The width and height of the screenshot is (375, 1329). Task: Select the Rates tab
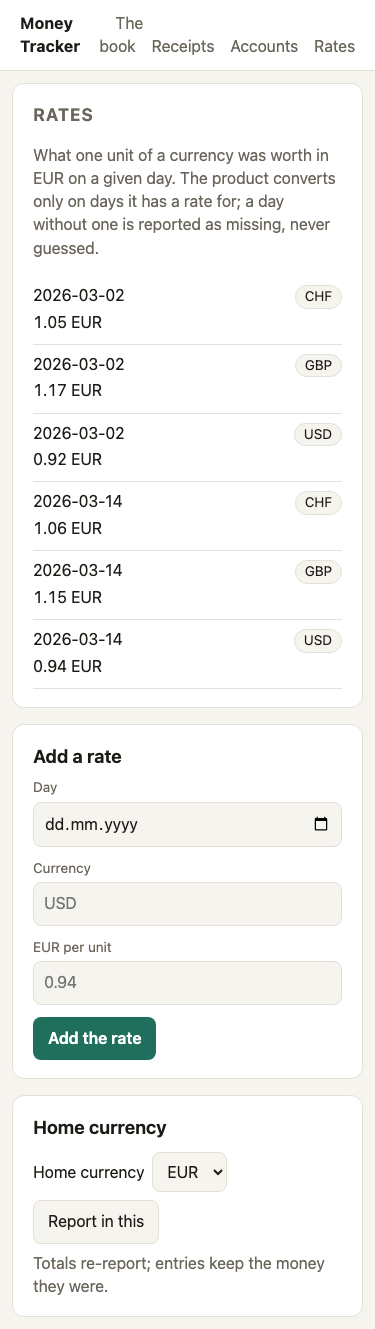pyautogui.click(x=334, y=46)
